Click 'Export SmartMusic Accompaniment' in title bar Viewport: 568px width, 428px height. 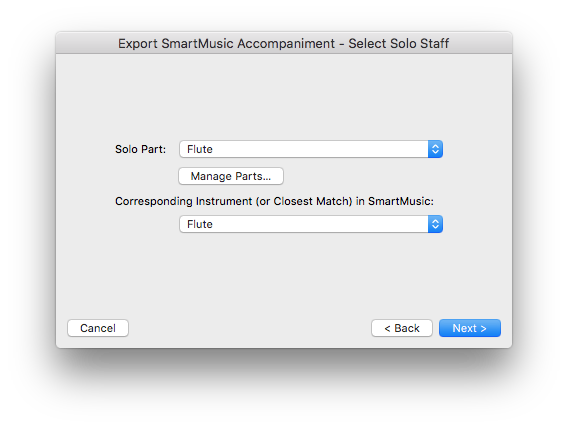click(x=226, y=43)
